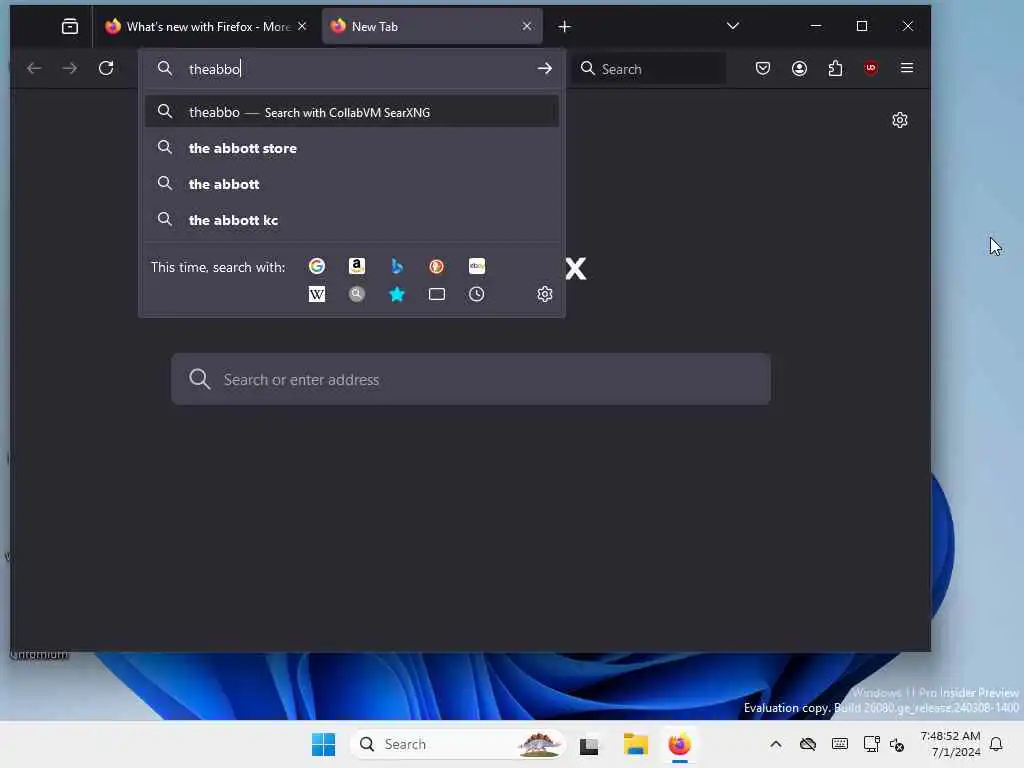Search this time with Bing

pos(396,266)
